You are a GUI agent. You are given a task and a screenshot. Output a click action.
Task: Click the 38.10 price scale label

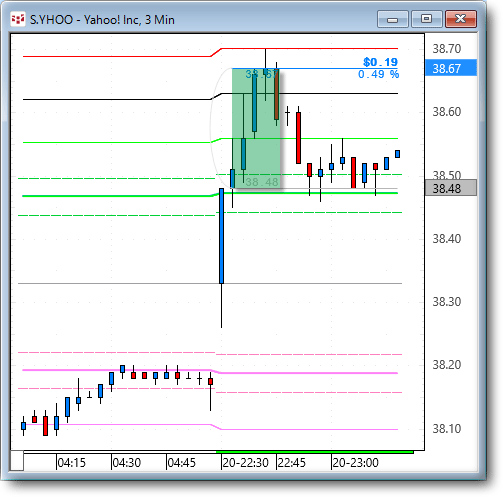[447, 428]
